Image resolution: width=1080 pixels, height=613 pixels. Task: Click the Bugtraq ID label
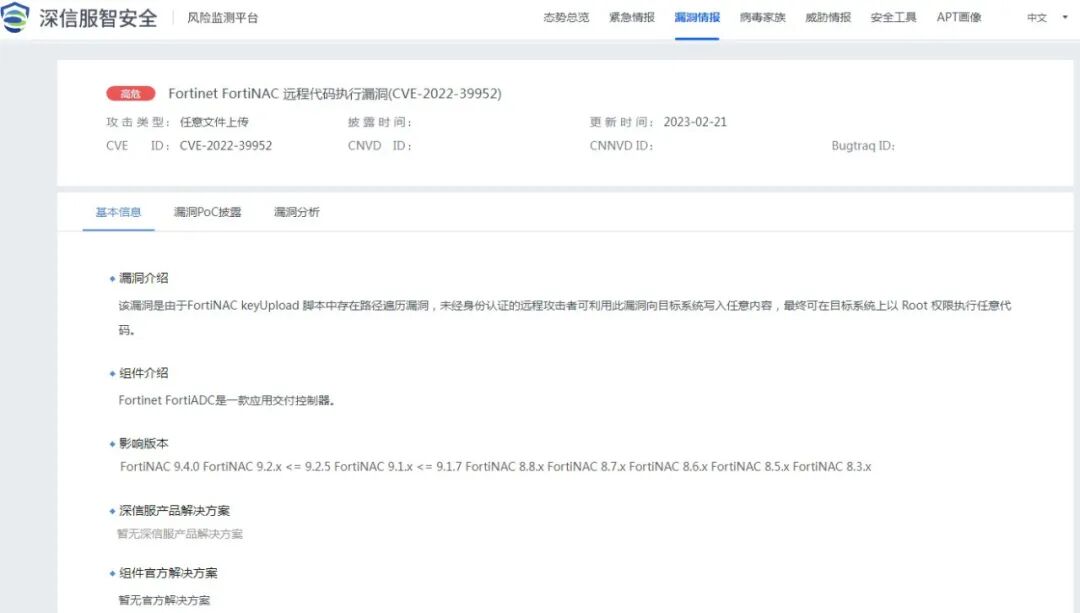[863, 145]
